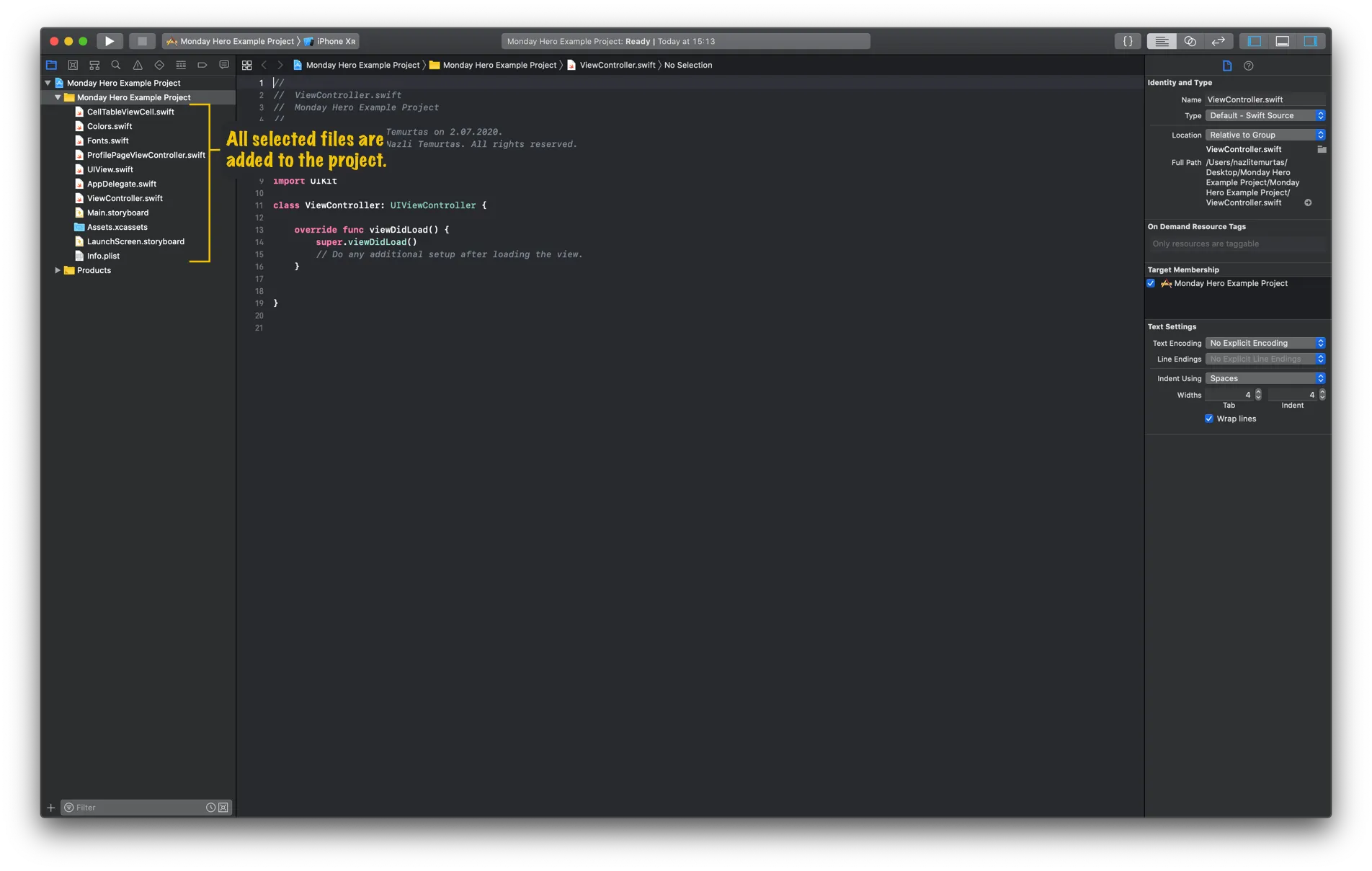Toggle the Wrap lines checkbox
The width and height of the screenshot is (1372, 871).
(x=1209, y=419)
